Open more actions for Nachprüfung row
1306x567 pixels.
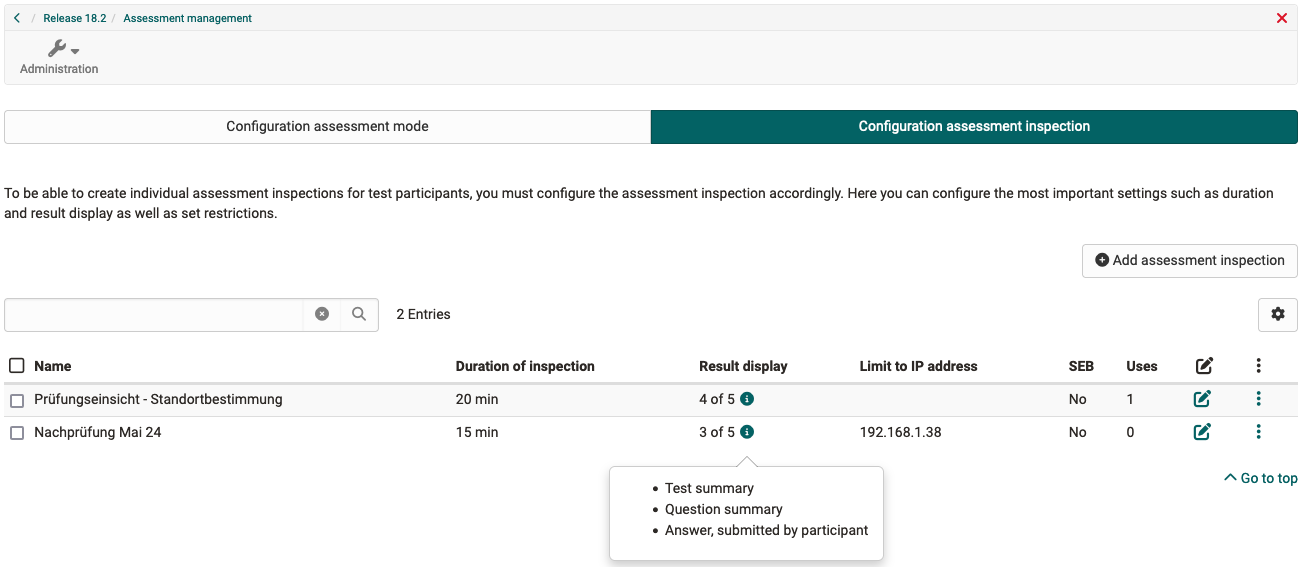point(1258,432)
